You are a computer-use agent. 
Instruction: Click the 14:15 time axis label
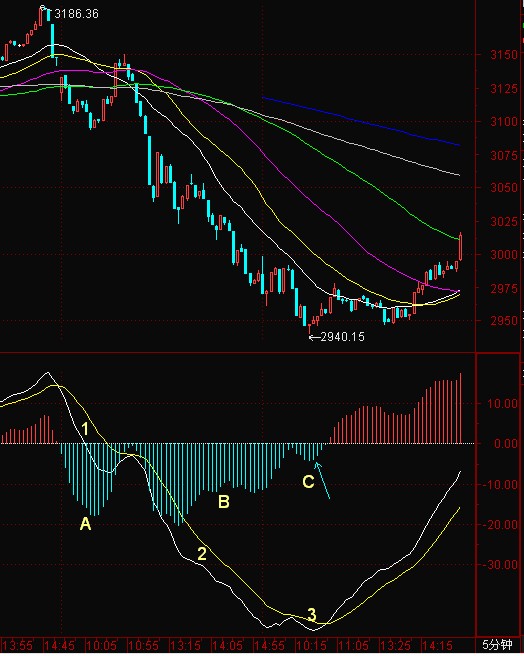[x=437, y=646]
